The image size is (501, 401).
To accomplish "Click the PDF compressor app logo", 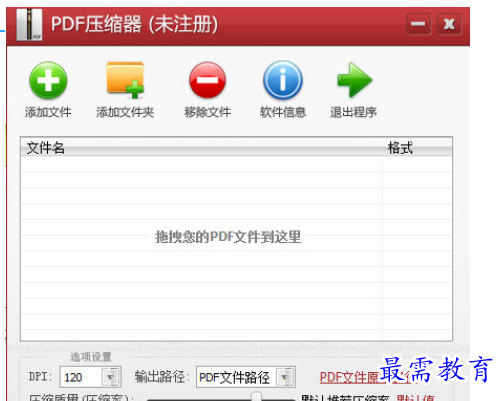I will coord(29,25).
